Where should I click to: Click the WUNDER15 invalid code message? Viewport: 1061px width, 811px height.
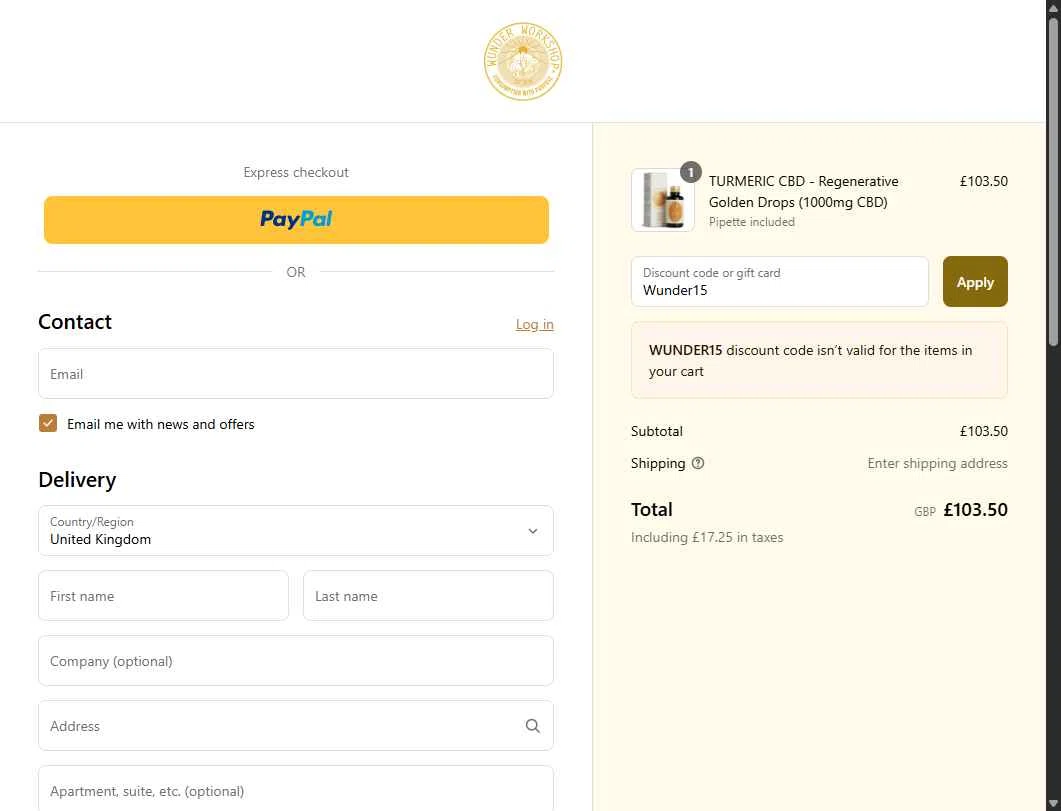click(x=819, y=360)
